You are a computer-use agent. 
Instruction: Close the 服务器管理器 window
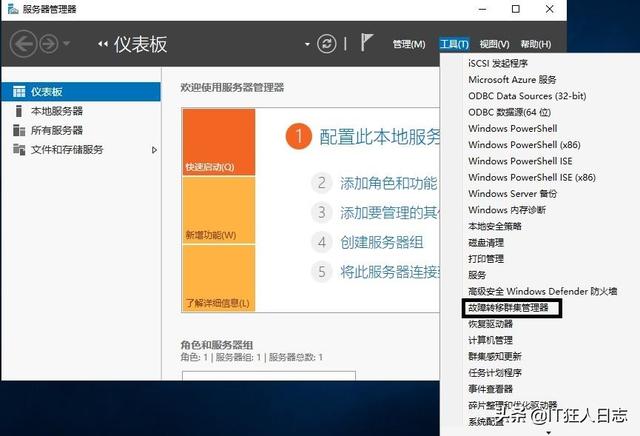click(x=549, y=9)
